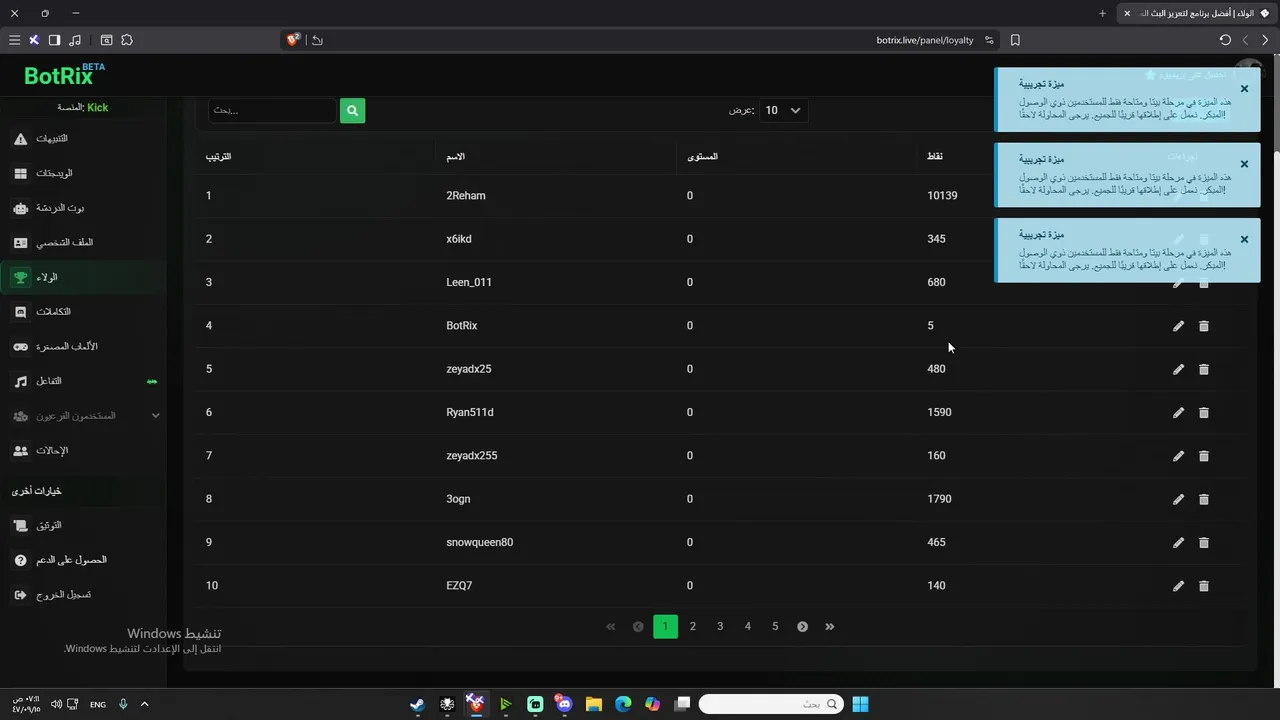
Task: Remove the zeyadx255 entry via trash icon
Action: coord(1204,456)
